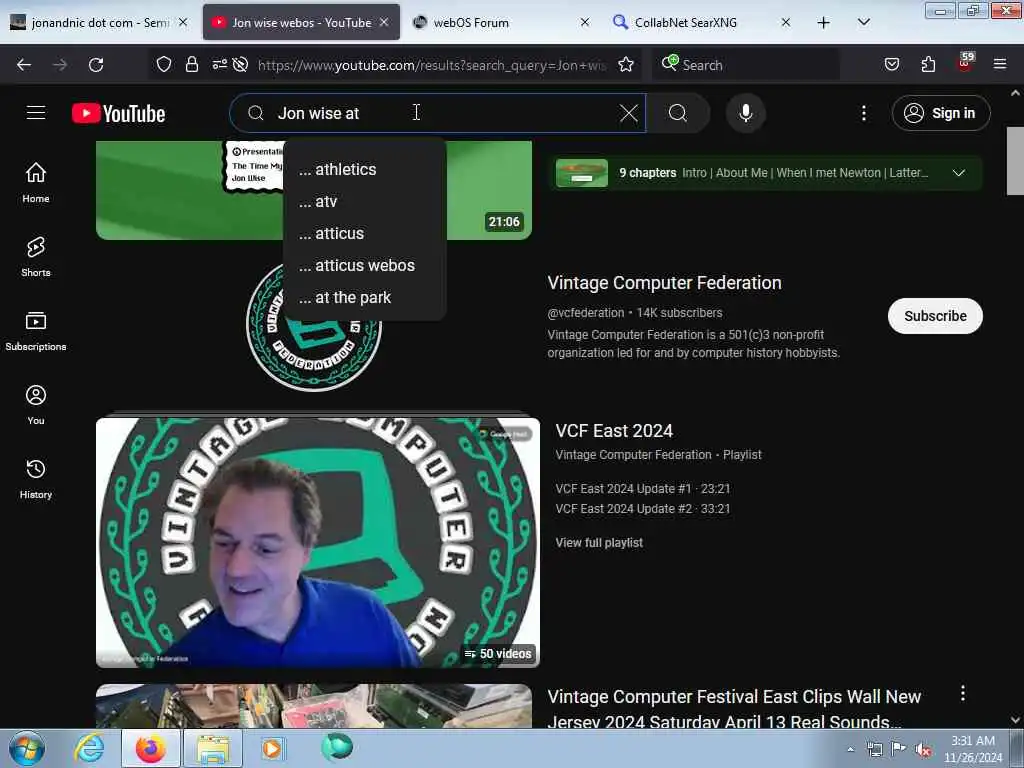Screen dimensions: 1024x768
Task: Open History in sidebar
Action: (36, 479)
